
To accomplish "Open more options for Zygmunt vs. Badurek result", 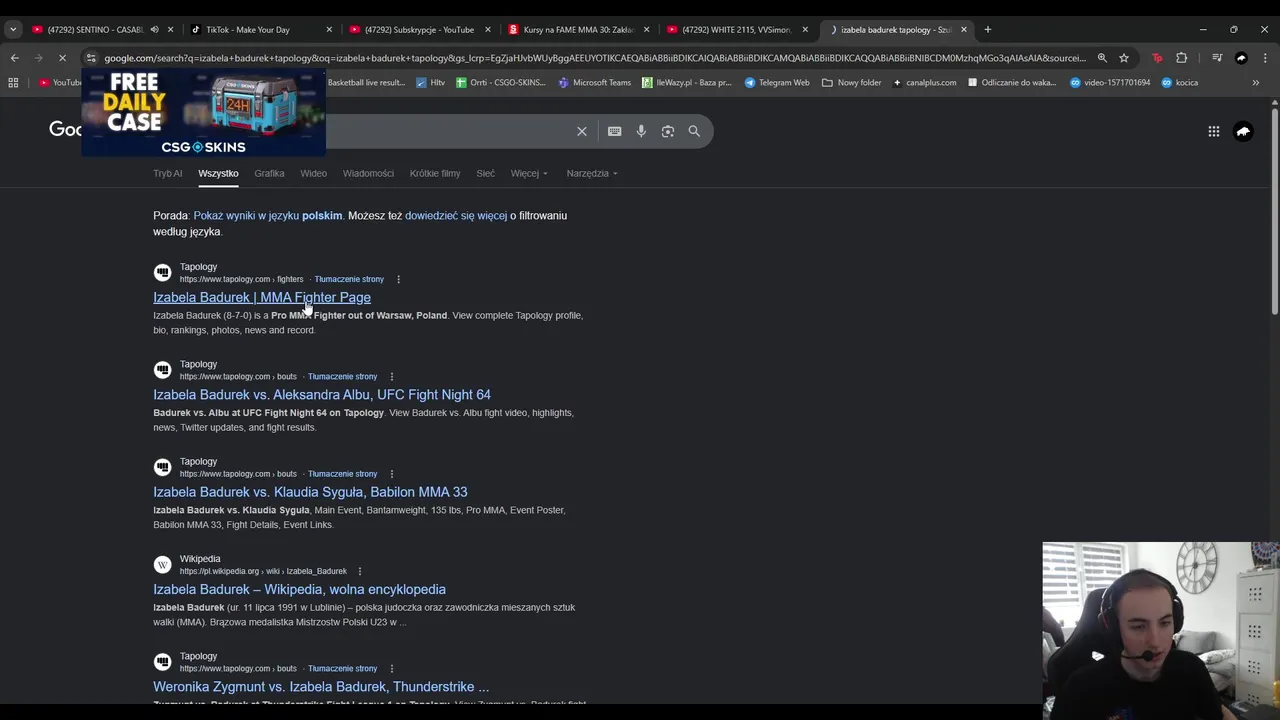I will 391,669.
